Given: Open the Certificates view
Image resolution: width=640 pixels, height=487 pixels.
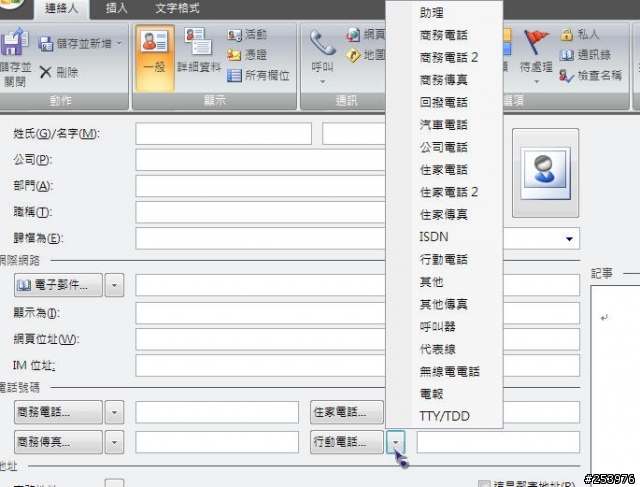Looking at the screenshot, I should point(247,55).
